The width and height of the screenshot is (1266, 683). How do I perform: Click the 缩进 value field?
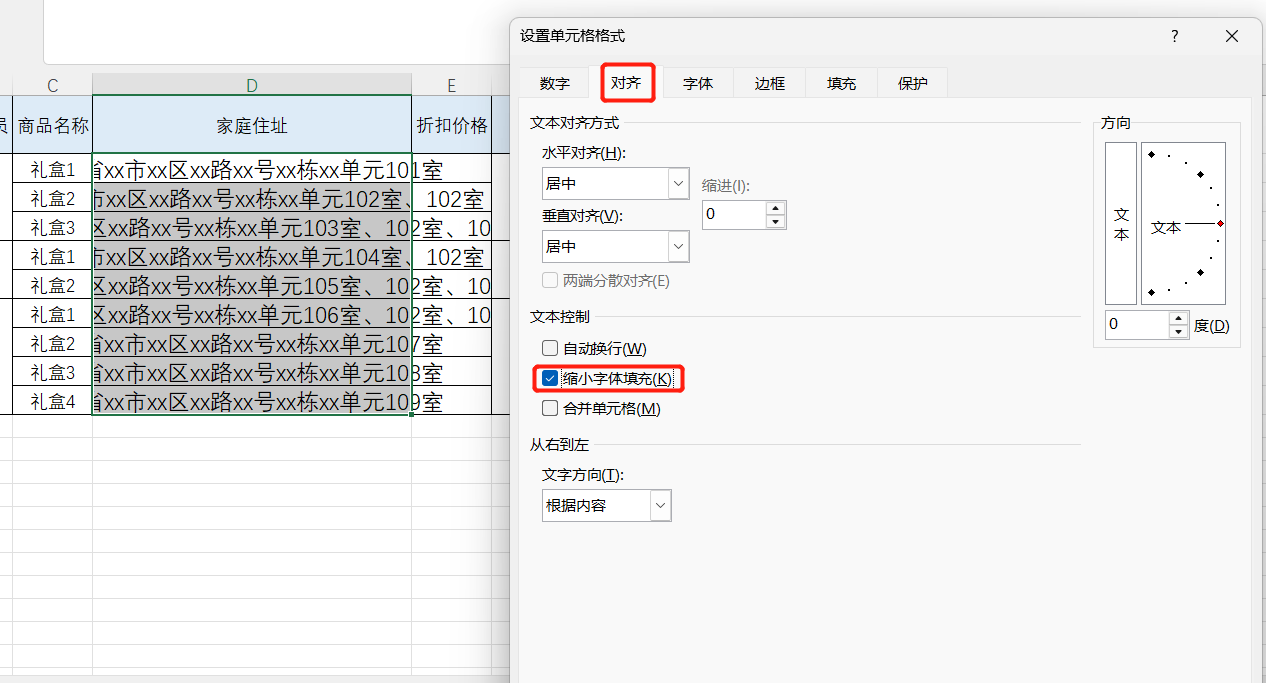point(734,214)
